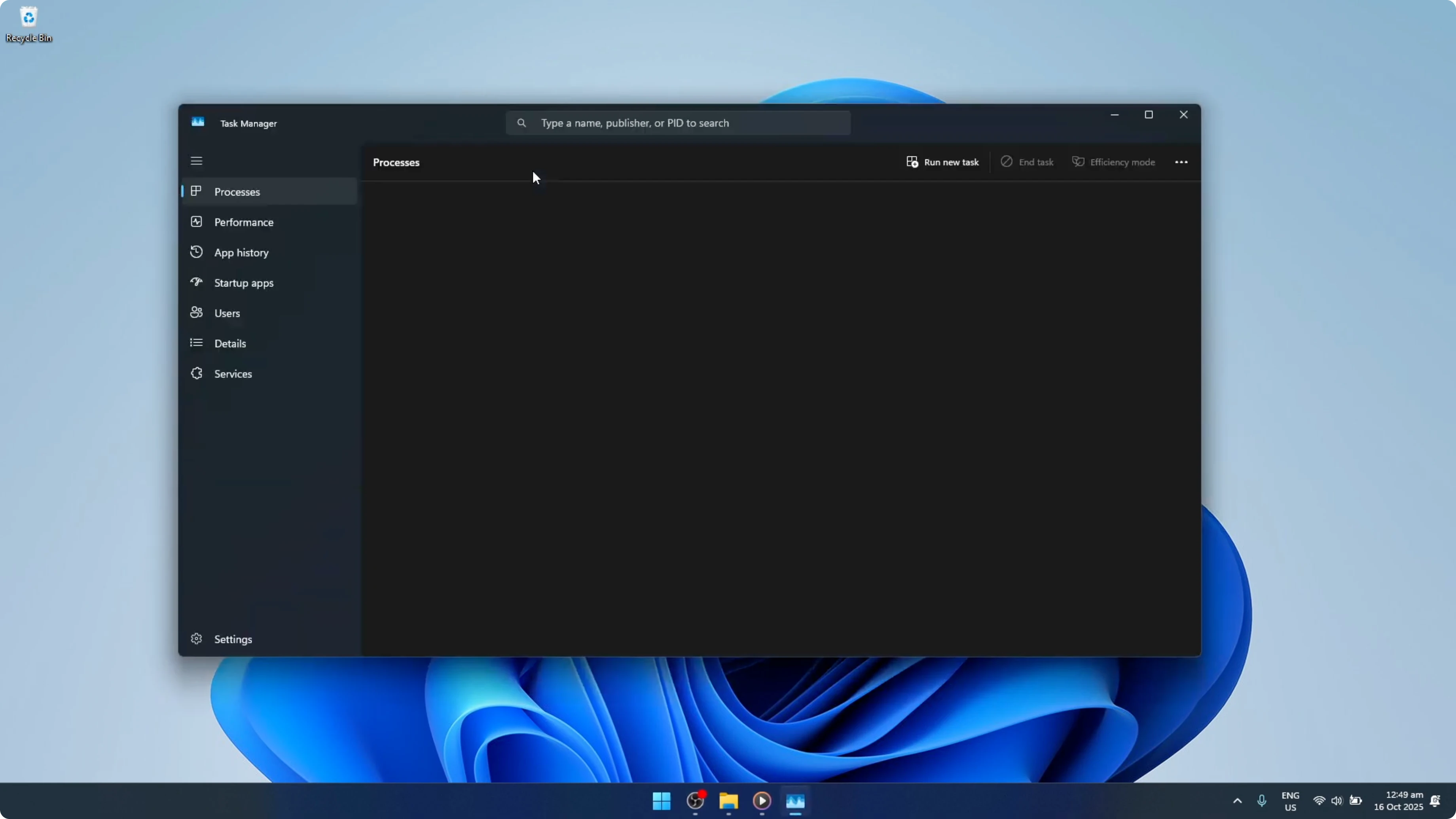The width and height of the screenshot is (1456, 819).
Task: Open the Processes page in sidebar
Action: [269, 191]
